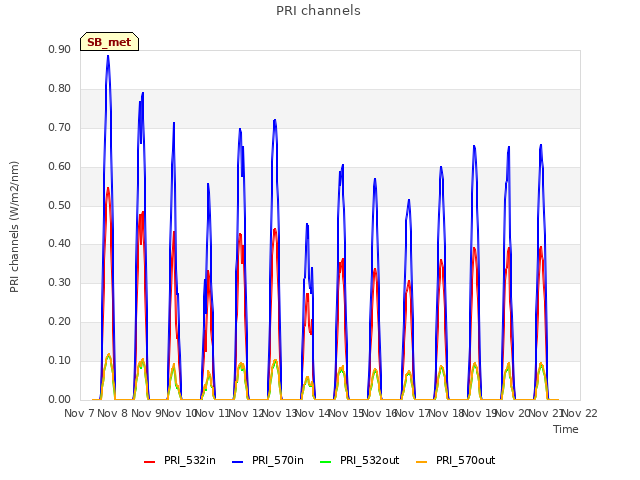The width and height of the screenshot is (640, 480).
Task: Click the 0.60 y-axis tick label
Action: point(60,166)
